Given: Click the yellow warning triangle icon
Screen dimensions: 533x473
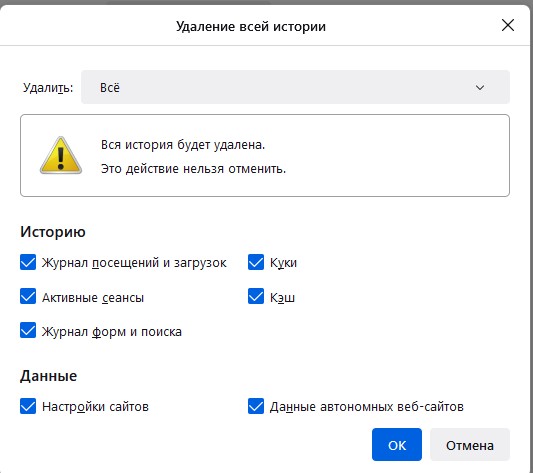Looking at the screenshot, I should pyautogui.click(x=61, y=156).
